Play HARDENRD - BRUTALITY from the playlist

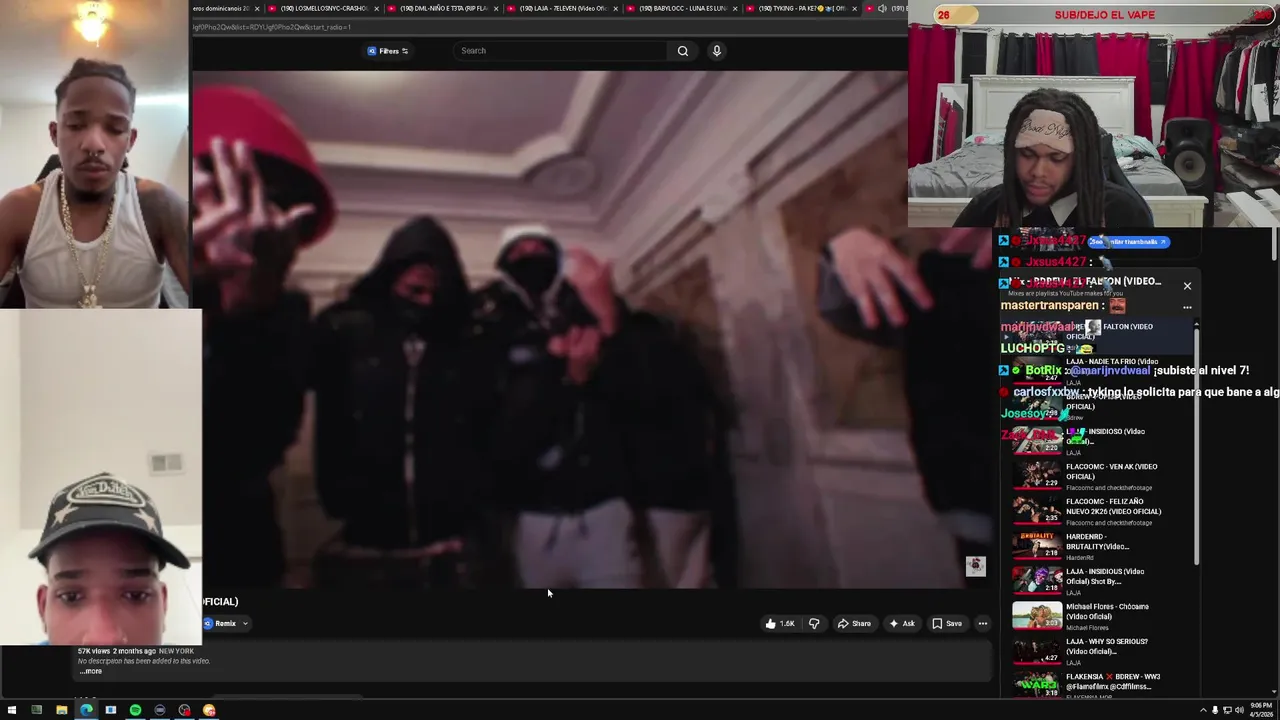pyautogui.click(x=1100, y=546)
